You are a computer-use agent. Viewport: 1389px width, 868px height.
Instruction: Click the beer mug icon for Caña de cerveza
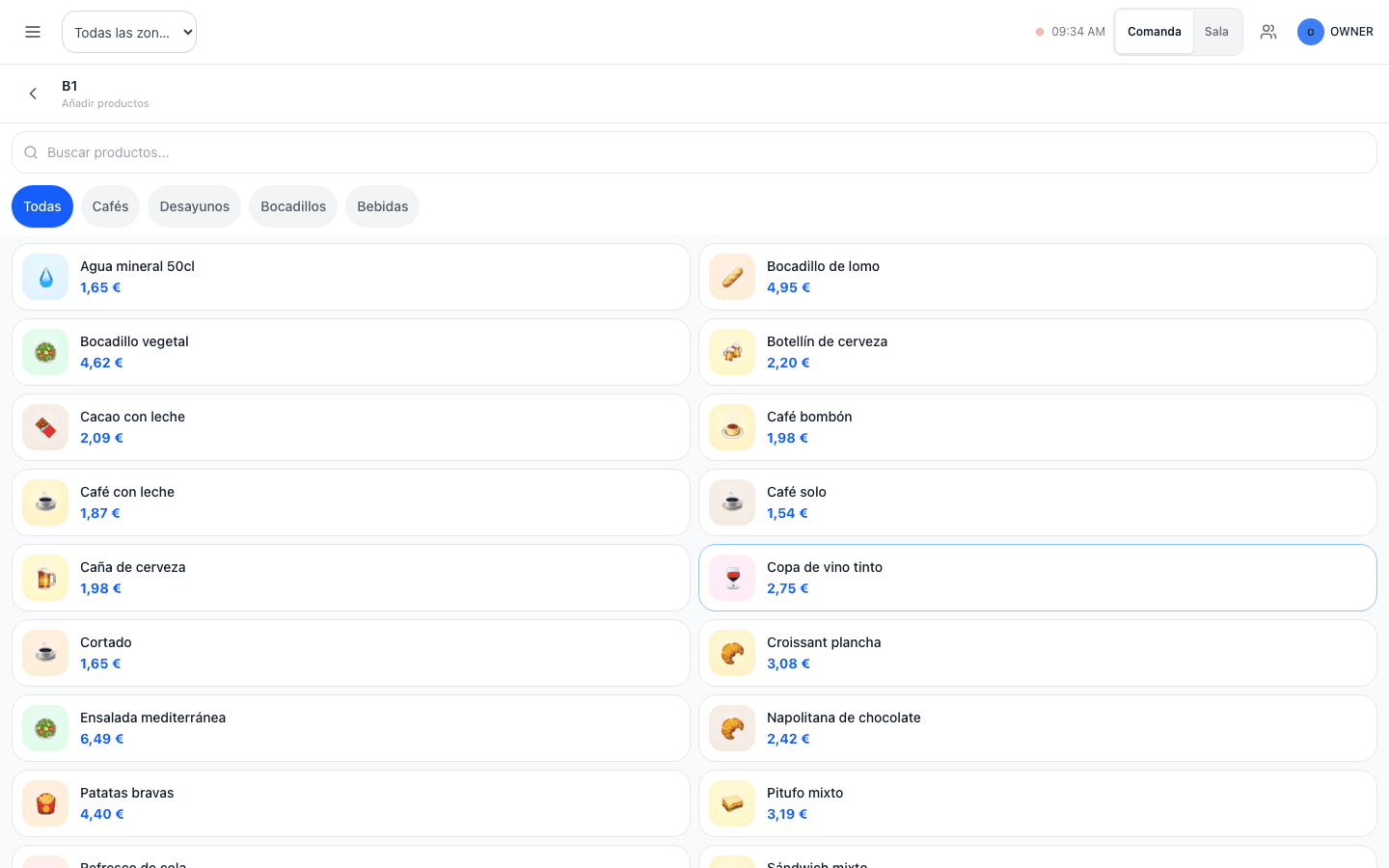45,578
